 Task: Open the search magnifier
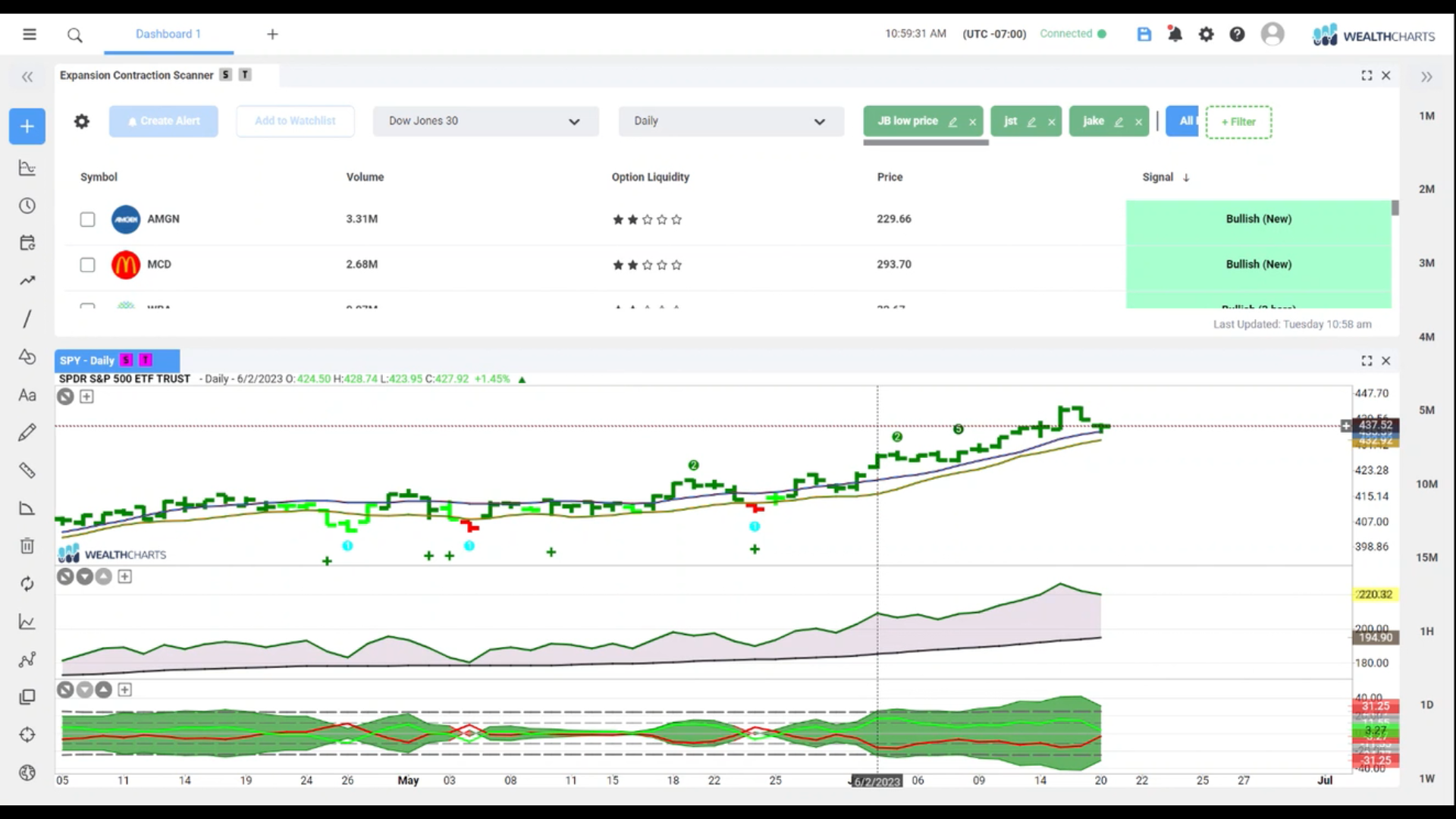point(74,35)
